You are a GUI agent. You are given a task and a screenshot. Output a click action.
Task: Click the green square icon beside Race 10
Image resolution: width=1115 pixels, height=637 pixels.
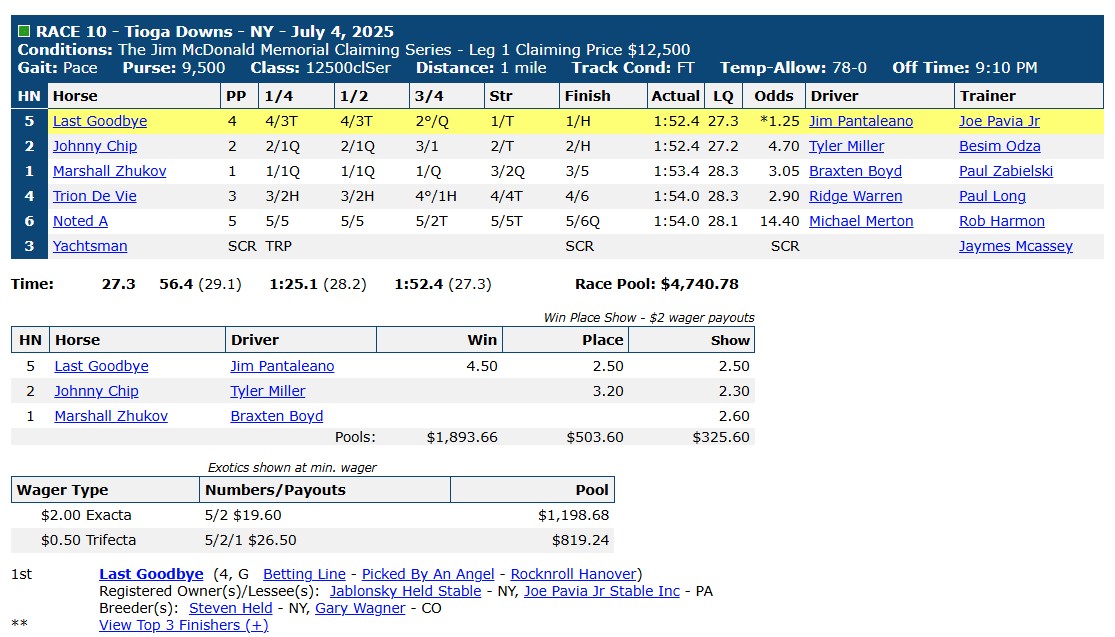pos(24,31)
